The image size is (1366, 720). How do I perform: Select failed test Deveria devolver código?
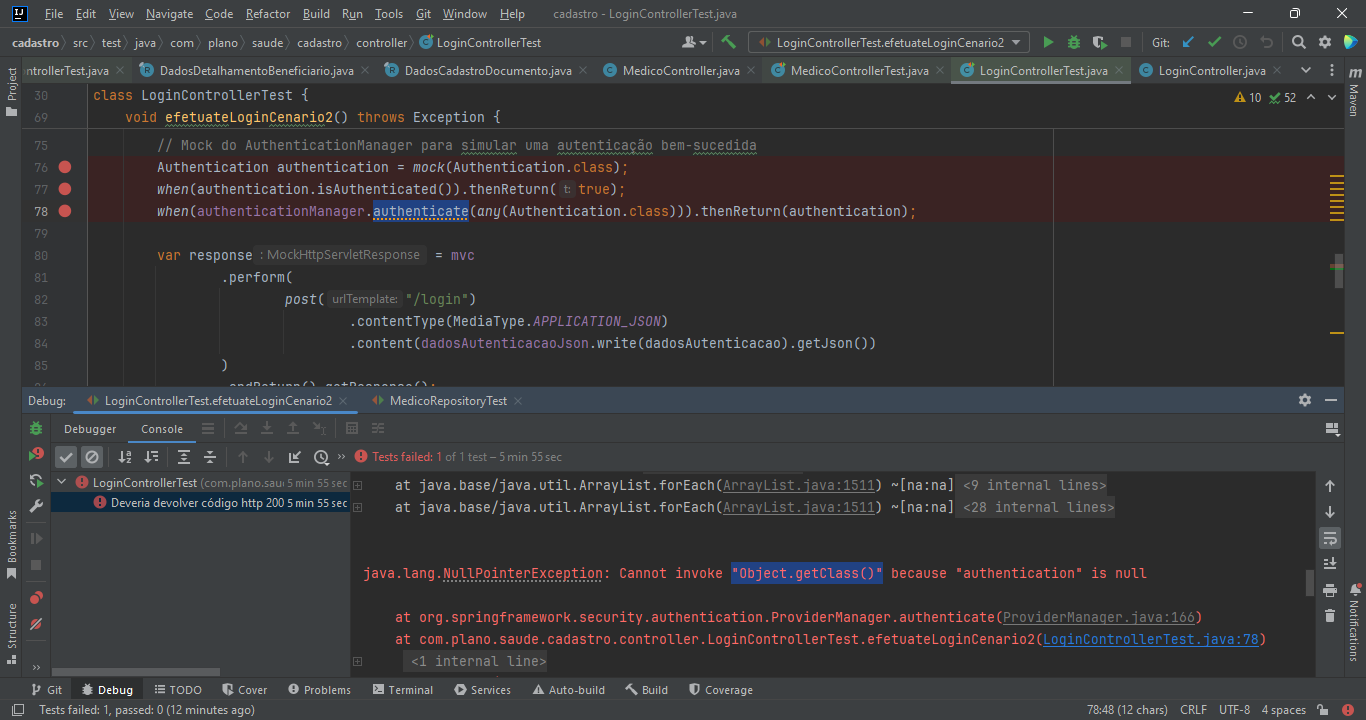coord(200,503)
